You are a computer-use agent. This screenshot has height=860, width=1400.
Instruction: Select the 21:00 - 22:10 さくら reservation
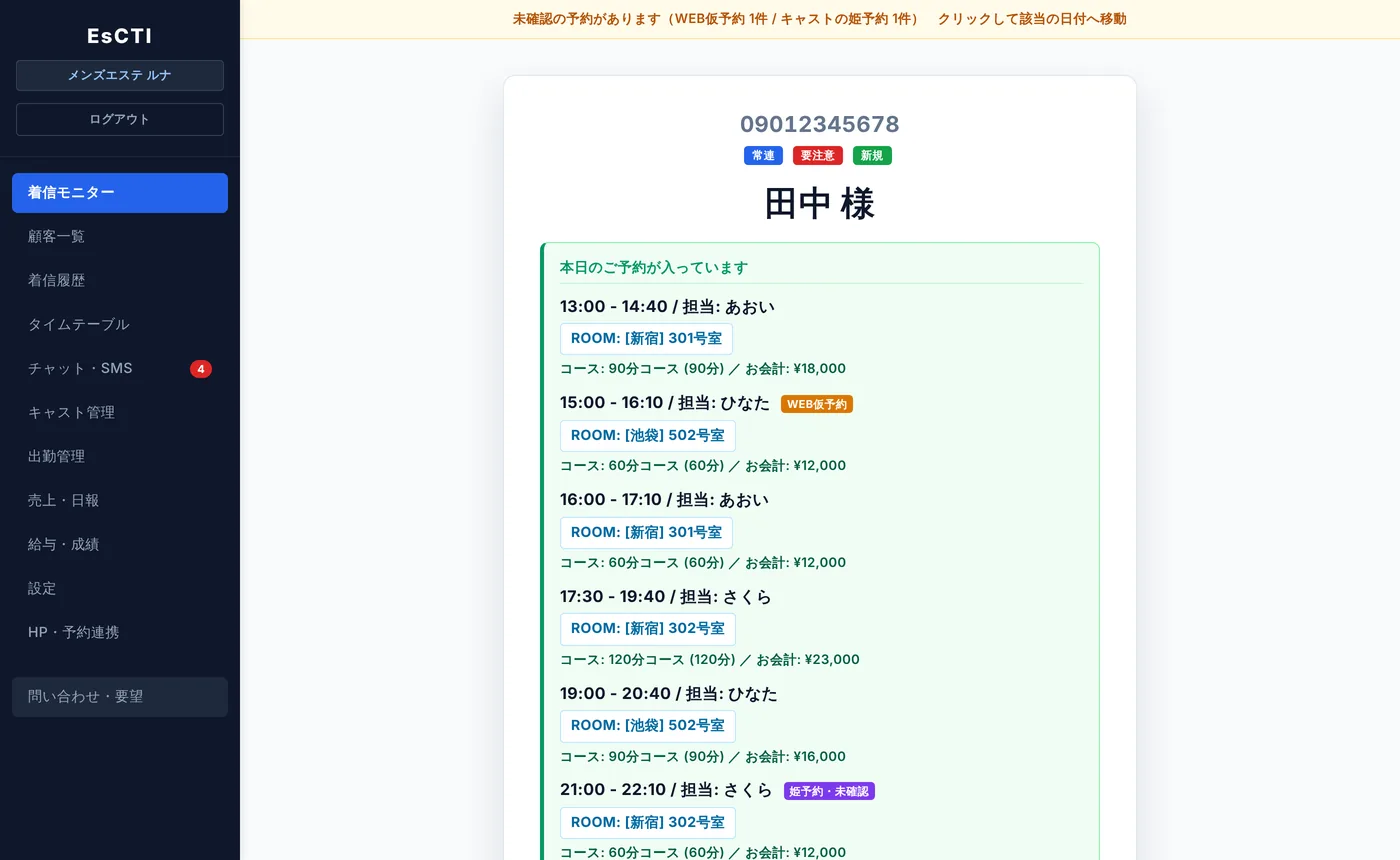pos(667,790)
